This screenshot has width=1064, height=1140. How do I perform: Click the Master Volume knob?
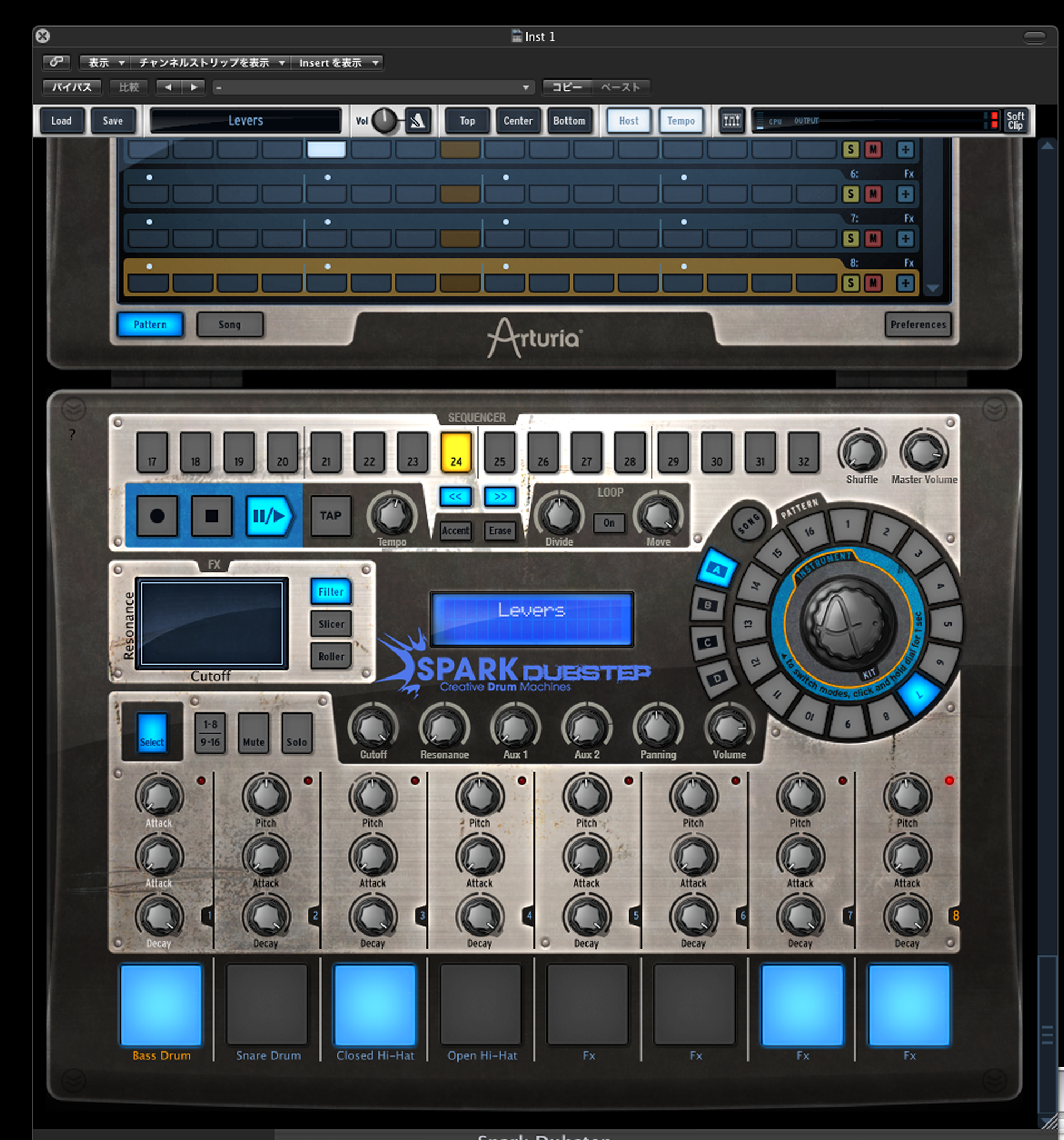924,452
